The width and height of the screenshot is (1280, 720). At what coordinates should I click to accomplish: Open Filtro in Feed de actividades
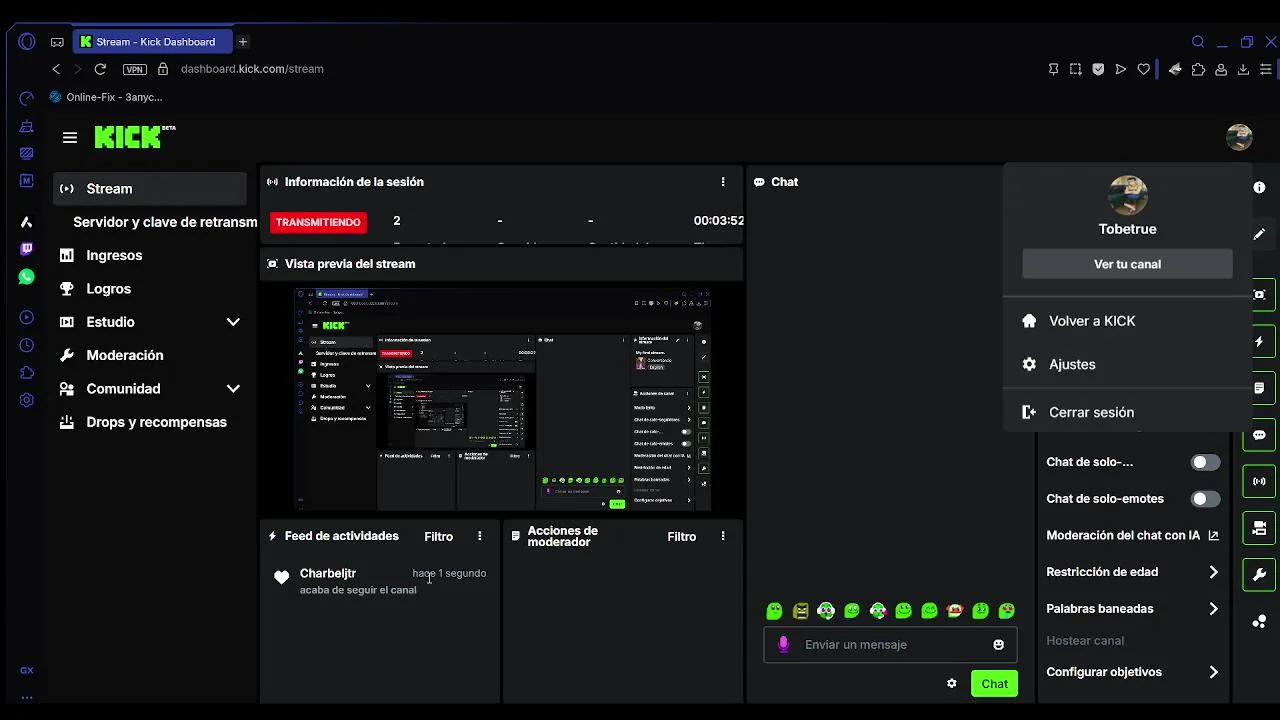coord(438,536)
